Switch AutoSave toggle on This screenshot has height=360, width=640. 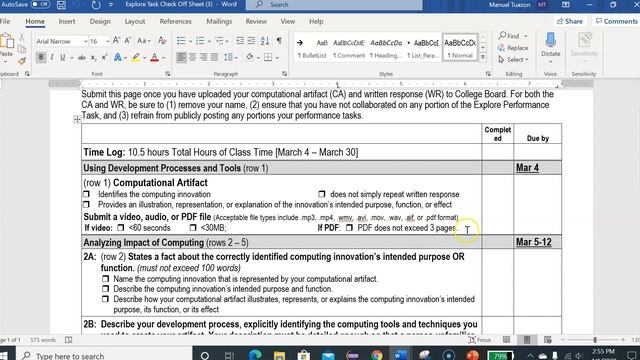tap(40, 4)
